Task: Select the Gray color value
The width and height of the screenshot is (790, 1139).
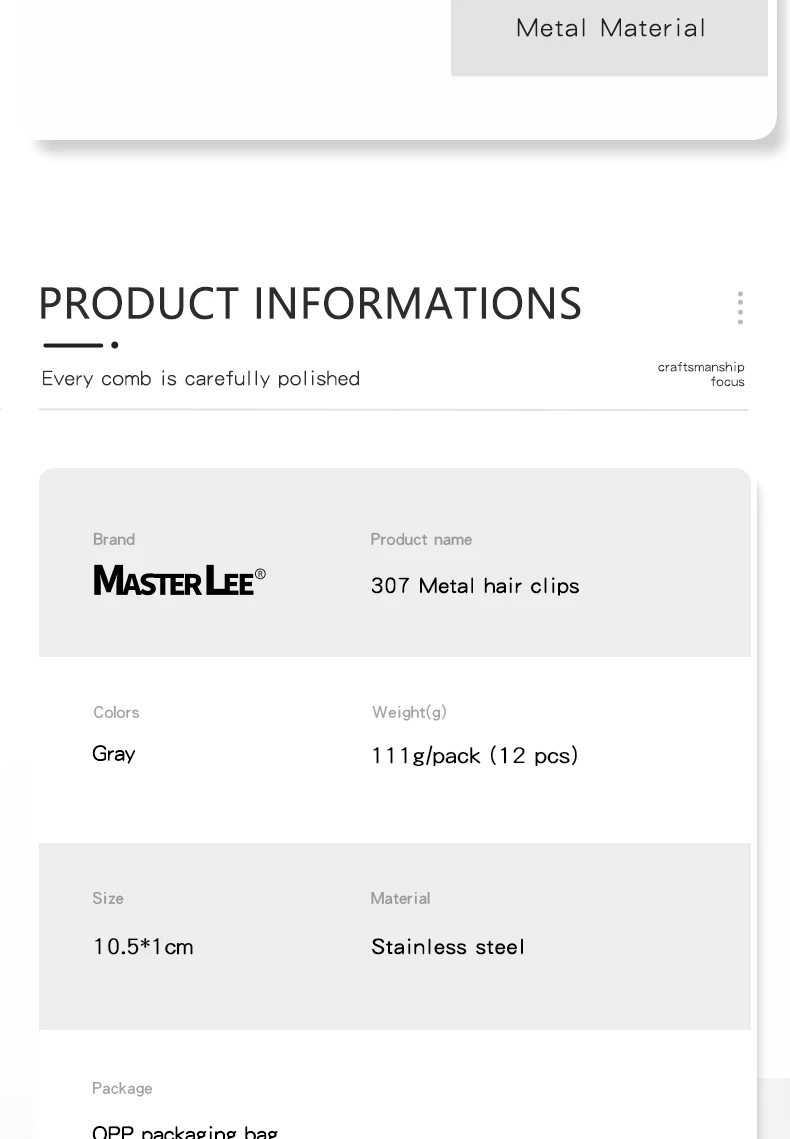Action: pyautogui.click(x=113, y=754)
